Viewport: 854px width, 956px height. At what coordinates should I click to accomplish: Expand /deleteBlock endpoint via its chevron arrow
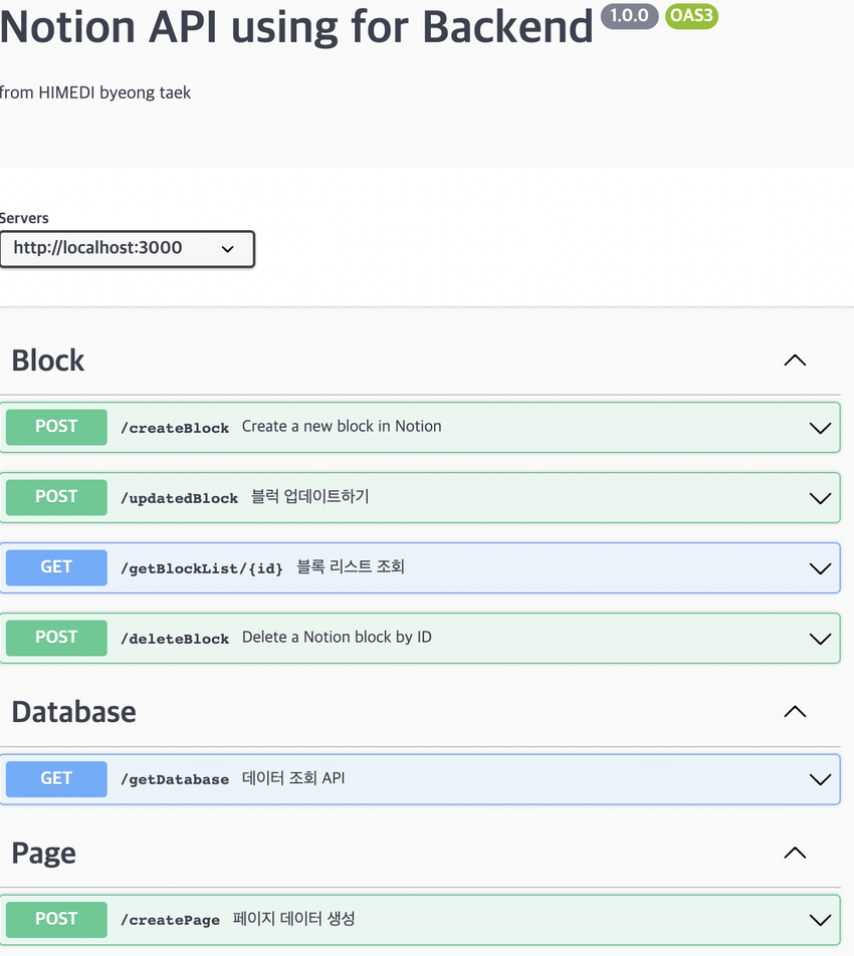coord(820,638)
